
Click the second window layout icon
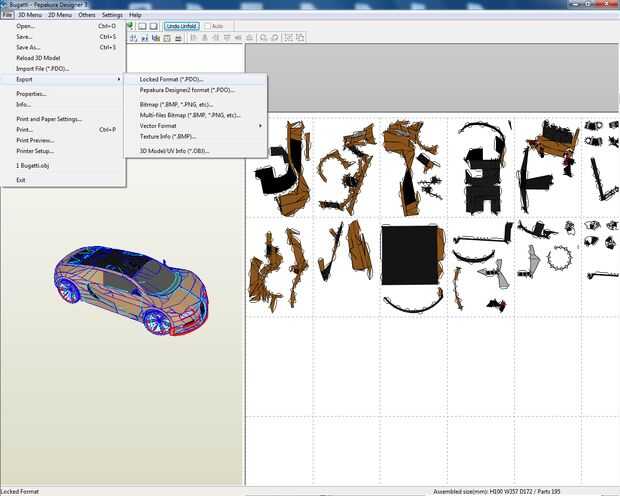coord(153,26)
